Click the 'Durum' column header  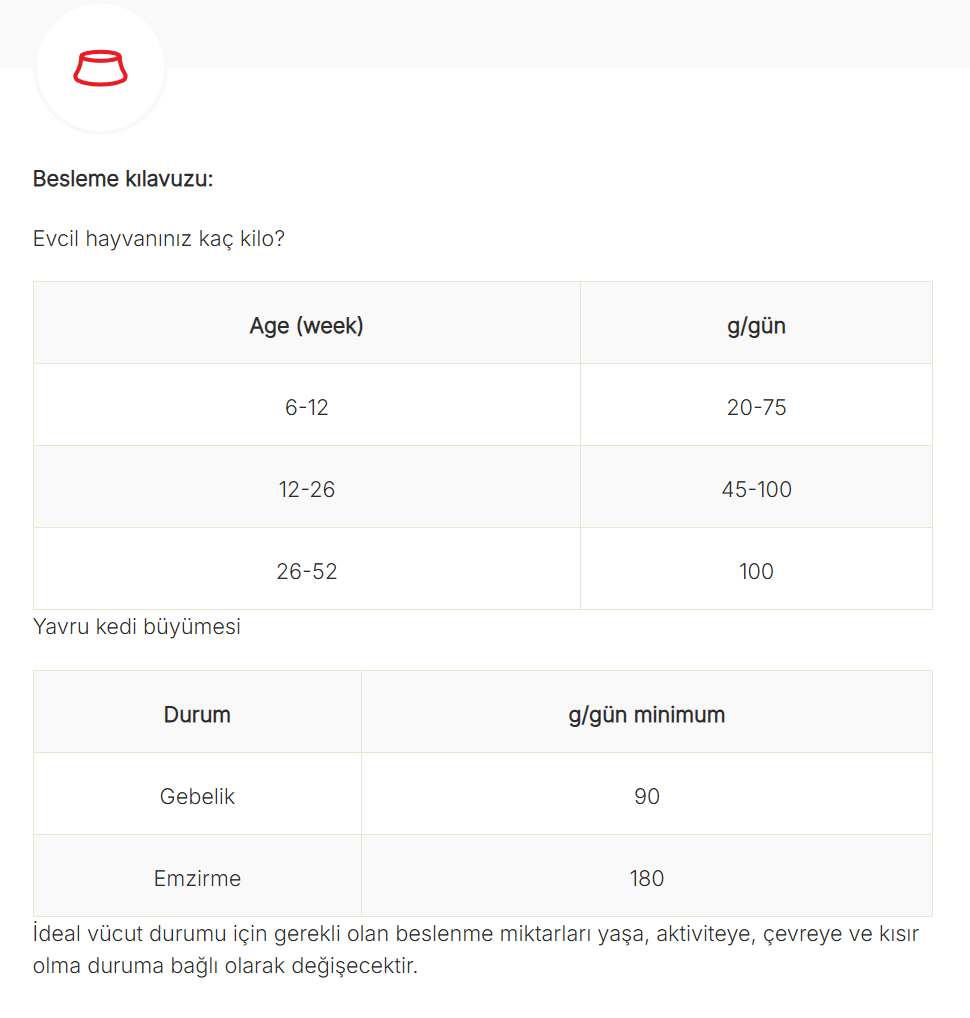pyautogui.click(x=197, y=712)
